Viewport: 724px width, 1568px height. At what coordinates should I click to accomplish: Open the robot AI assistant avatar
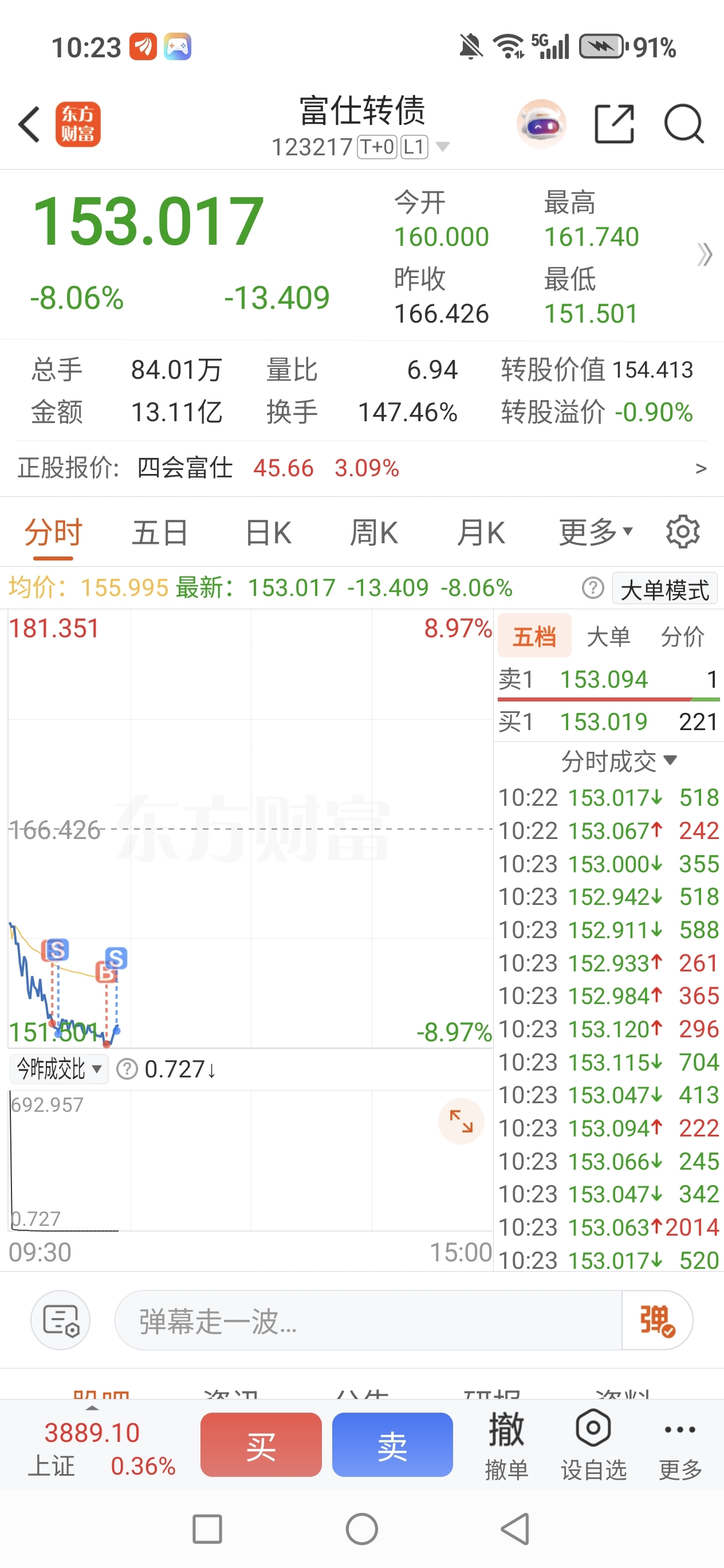[x=541, y=124]
